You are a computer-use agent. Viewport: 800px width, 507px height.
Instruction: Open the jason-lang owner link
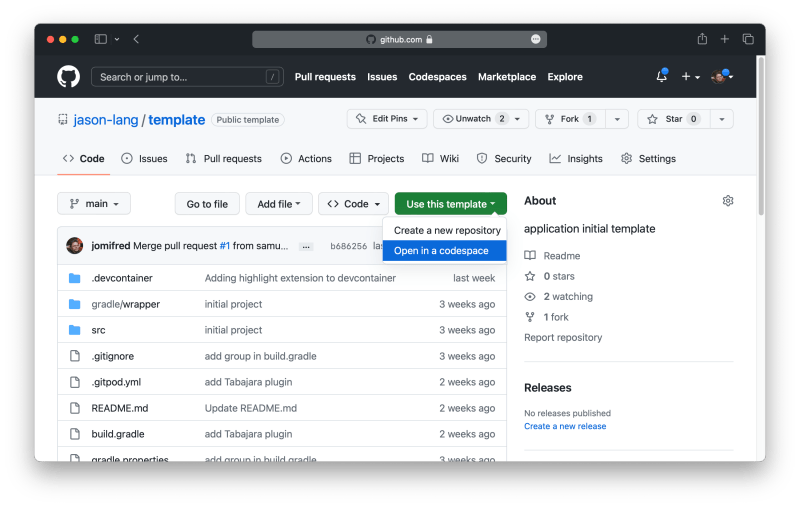click(106, 120)
